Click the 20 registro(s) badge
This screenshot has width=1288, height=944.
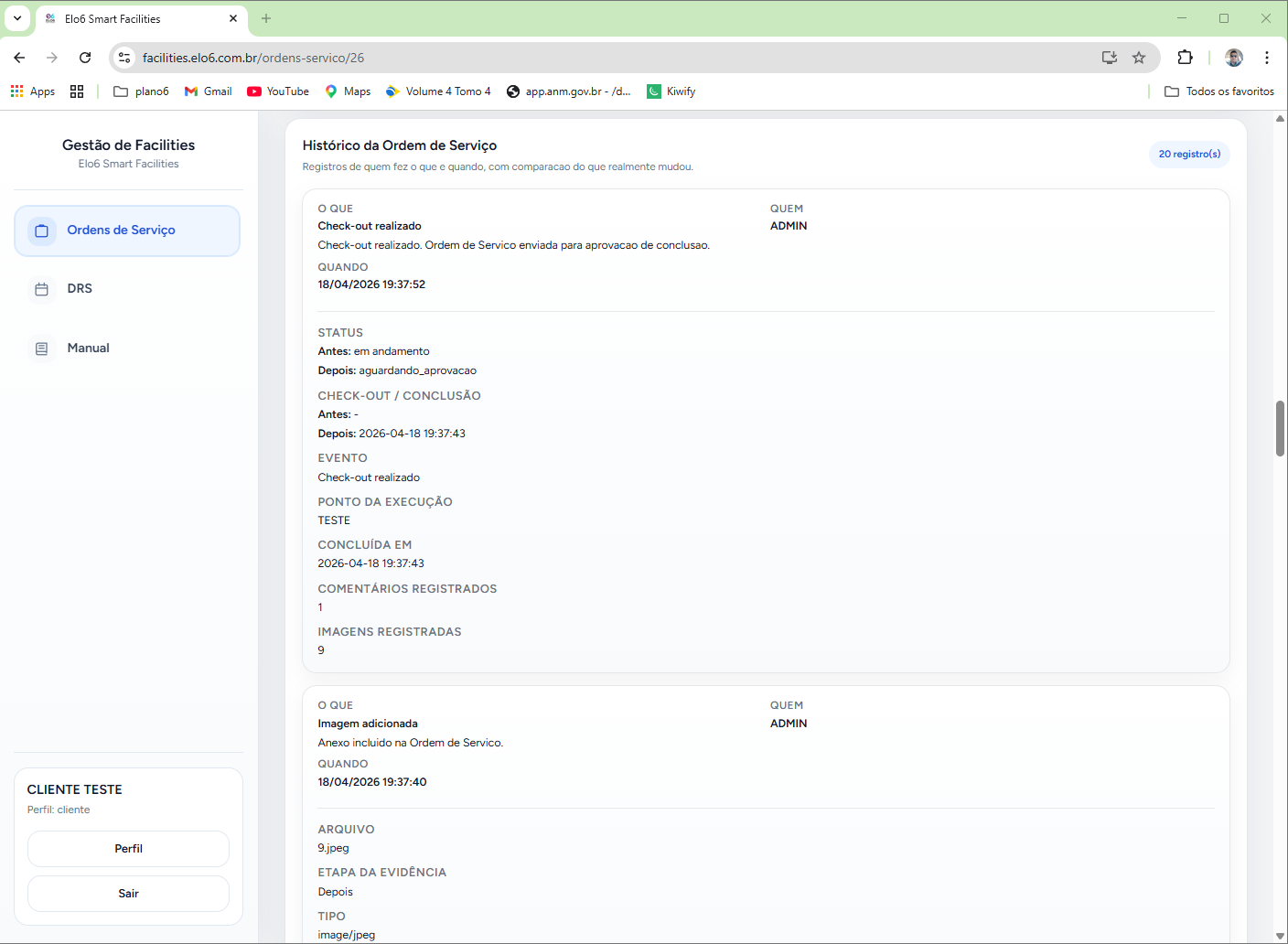pyautogui.click(x=1189, y=155)
